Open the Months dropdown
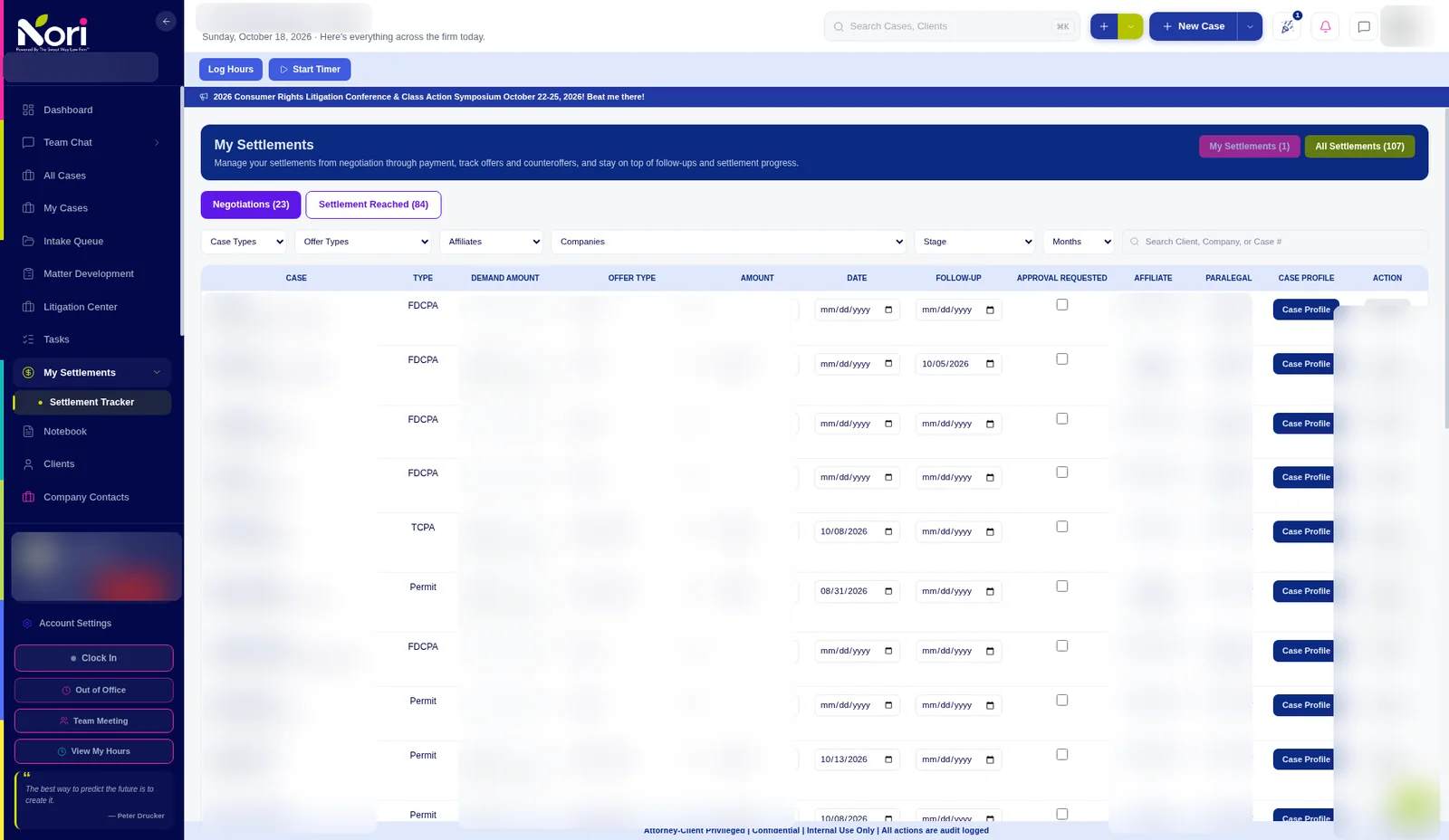Image resolution: width=1449 pixels, height=840 pixels. pos(1079,242)
